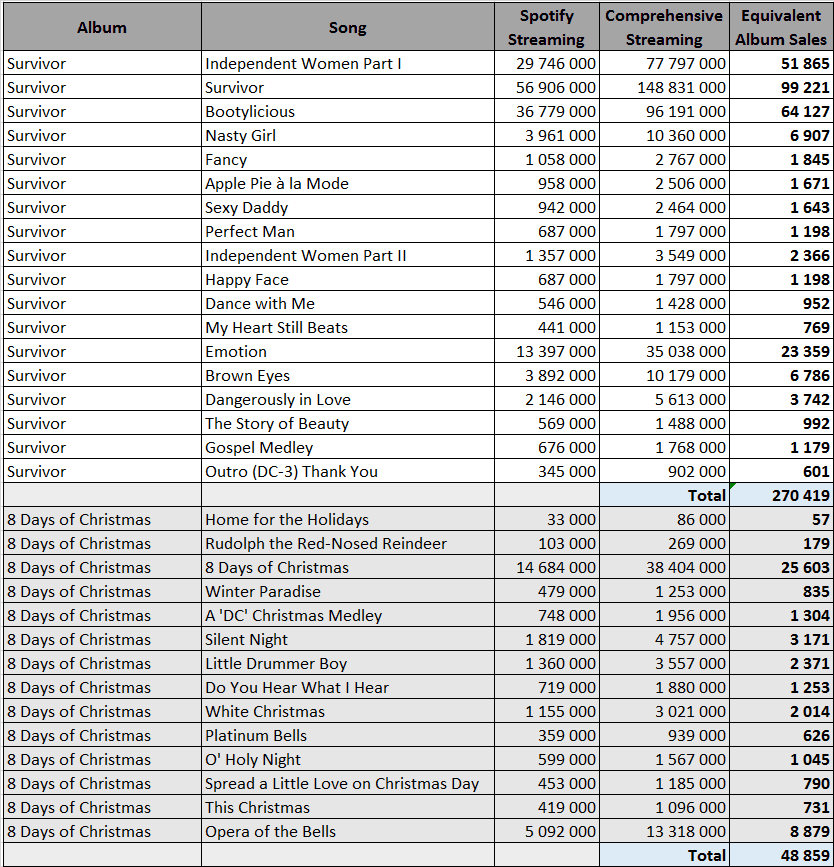
Task: Click the song cell Independent Women Part I
Action: point(348,63)
